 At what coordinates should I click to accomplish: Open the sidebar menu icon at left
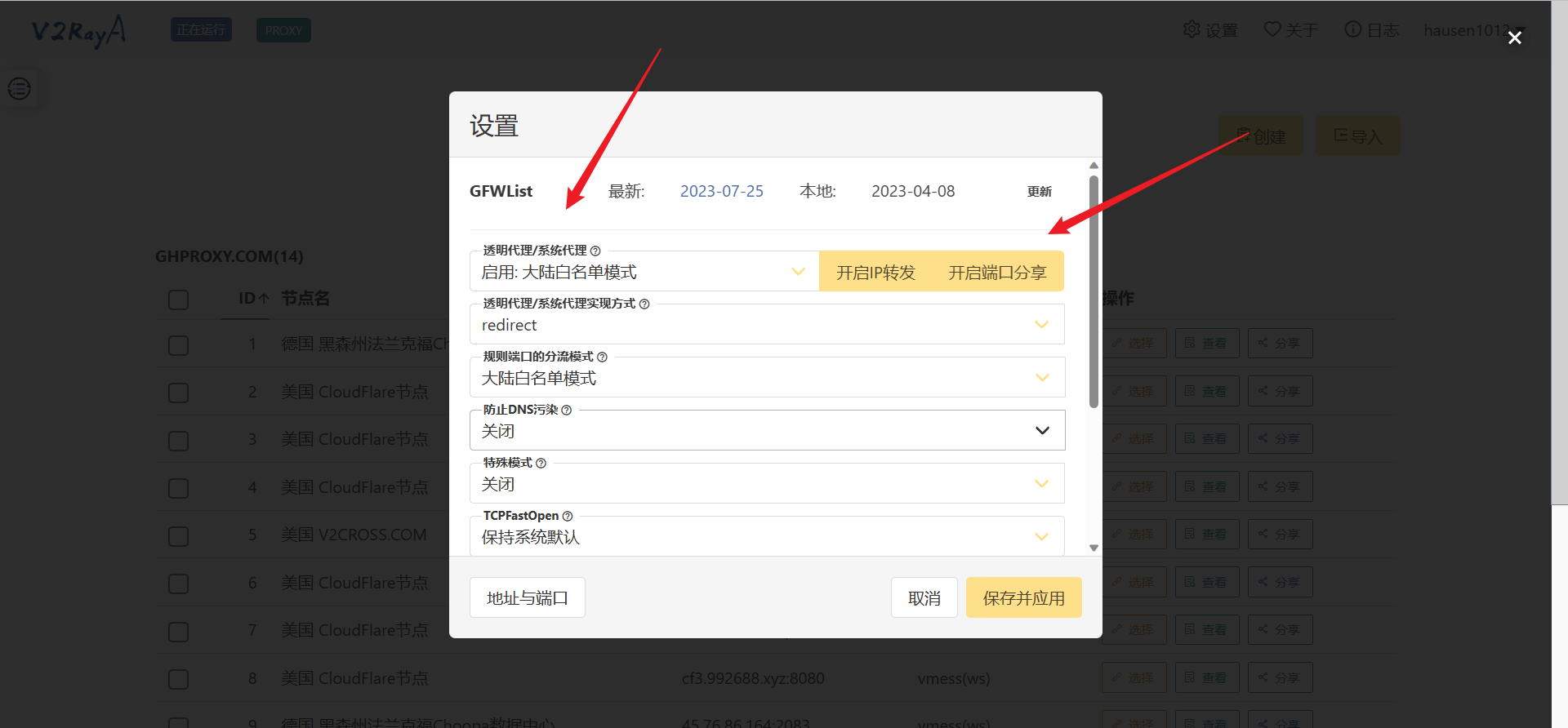tap(20, 88)
